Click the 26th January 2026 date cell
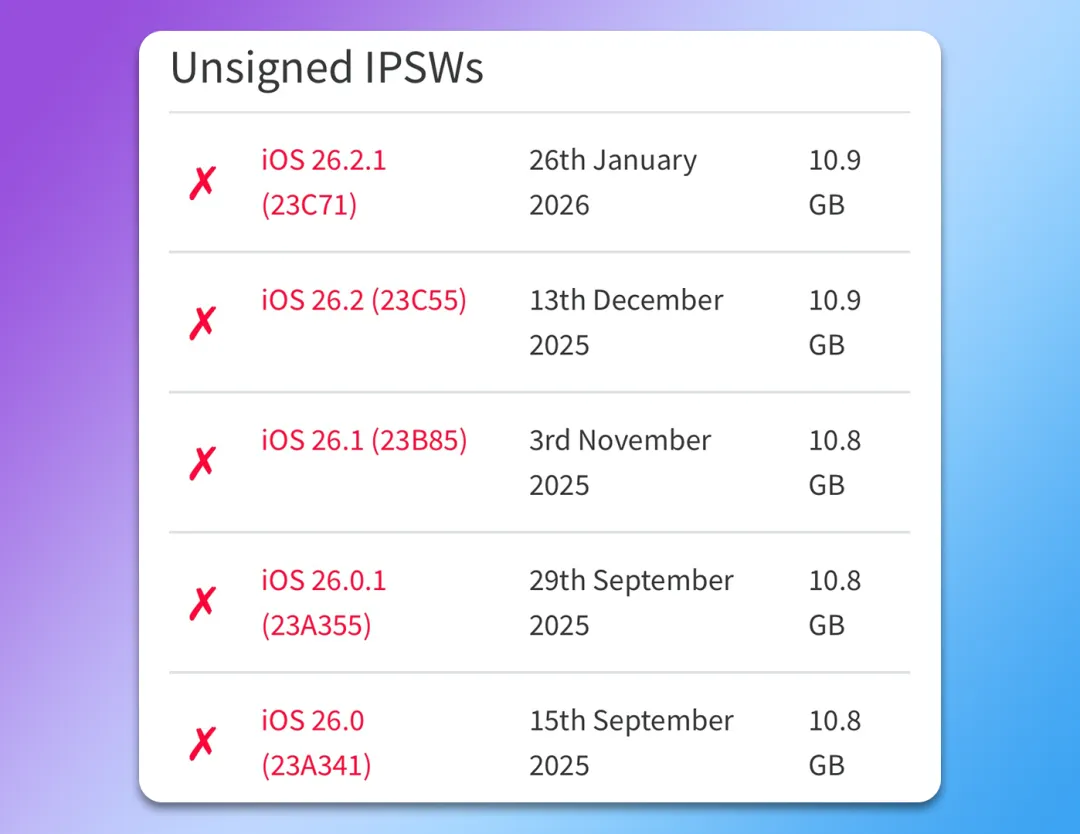 (612, 182)
